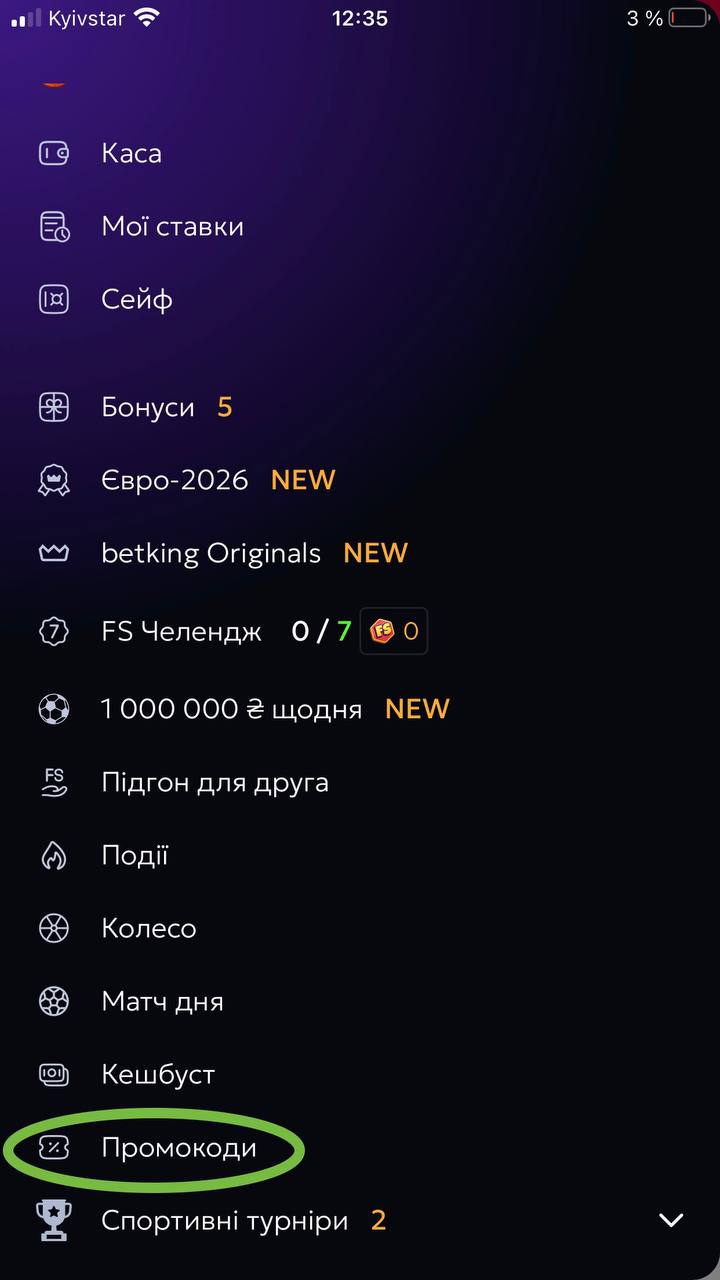Go to Матч дня section
This screenshot has height=1280, width=720.
pos(162,1002)
